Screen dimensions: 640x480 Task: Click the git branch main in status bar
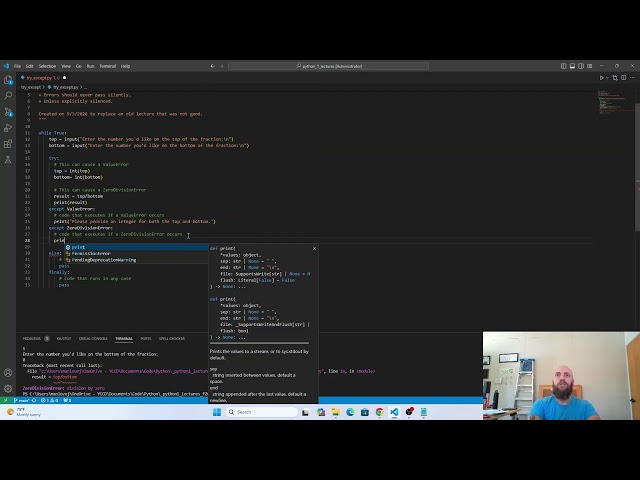pos(21,400)
